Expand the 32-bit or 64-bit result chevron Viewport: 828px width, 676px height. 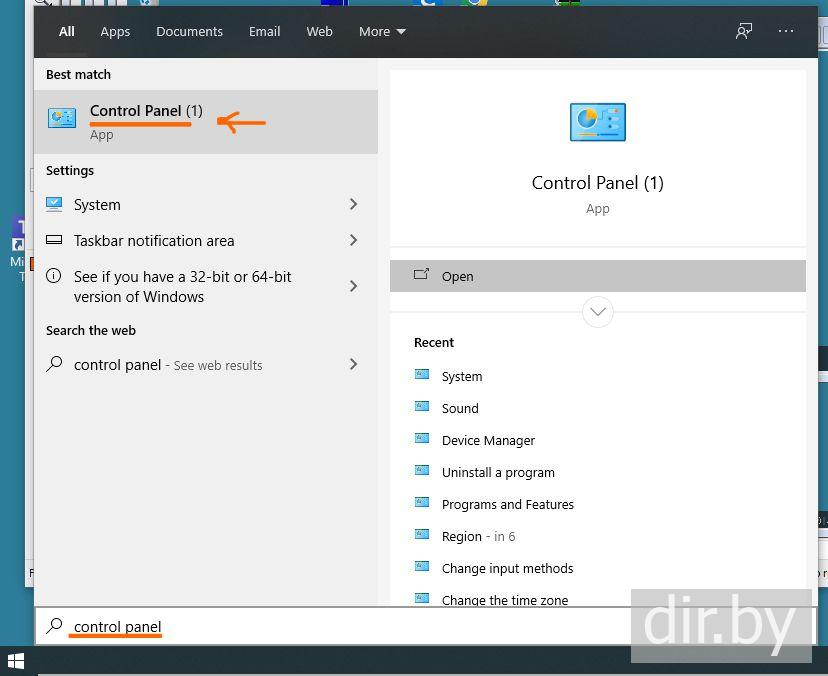coord(353,286)
